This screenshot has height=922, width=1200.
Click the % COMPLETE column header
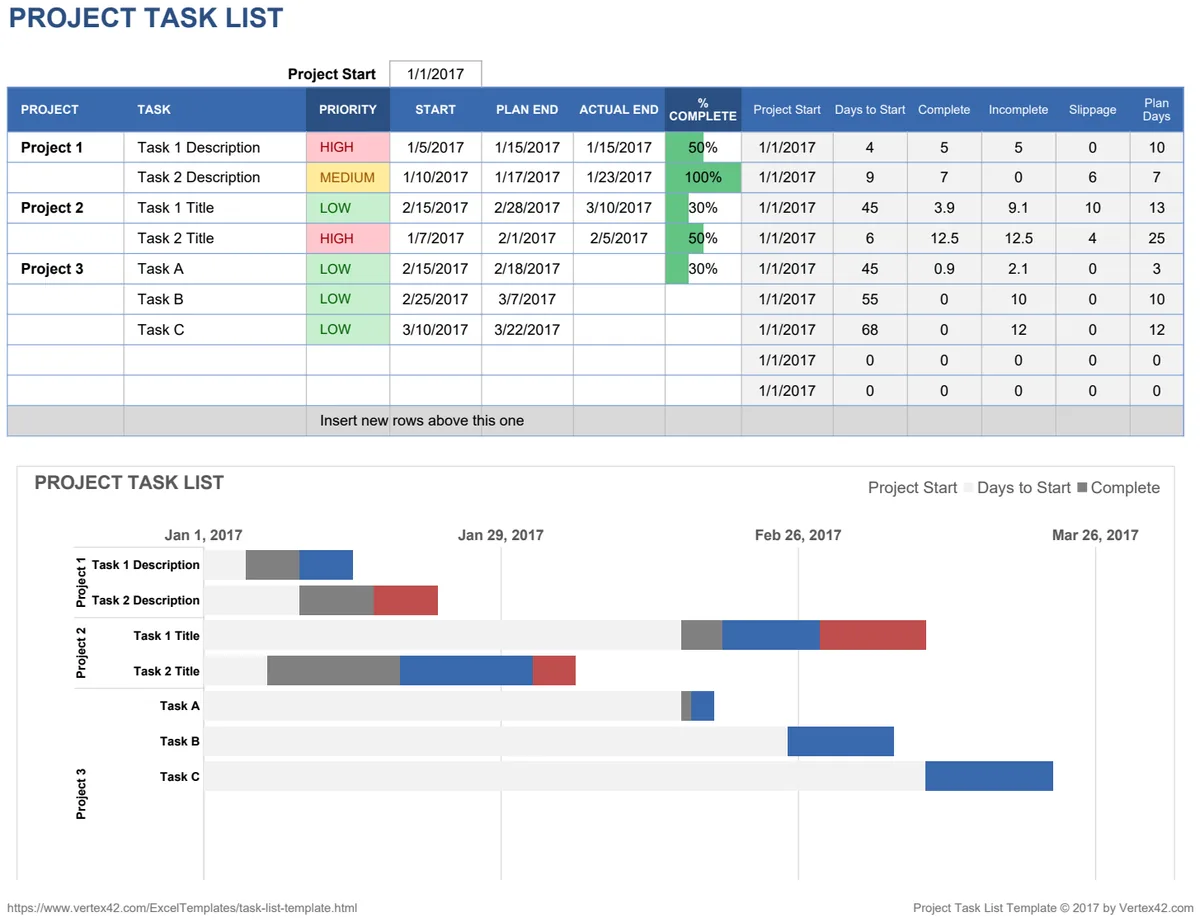click(703, 110)
